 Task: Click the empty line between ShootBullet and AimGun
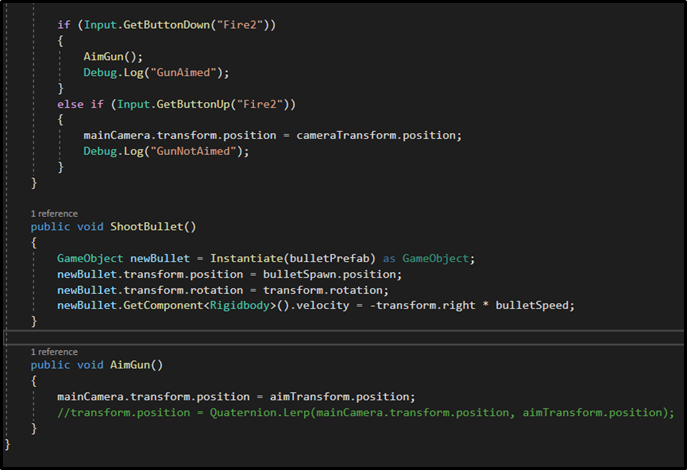[344, 337]
